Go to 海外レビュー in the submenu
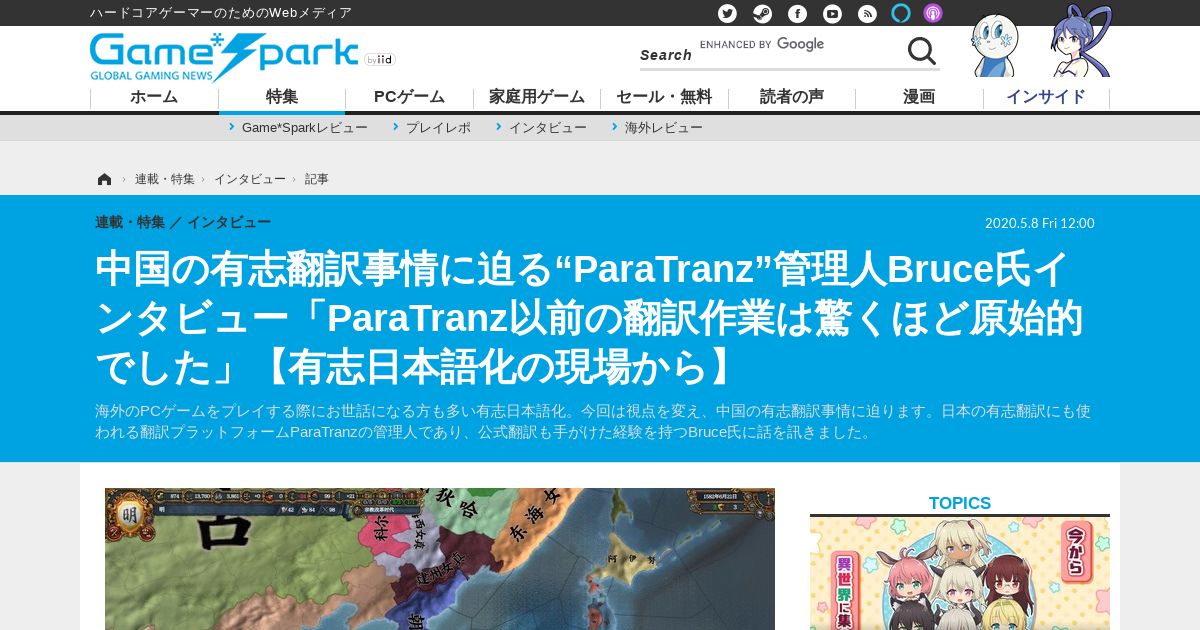This screenshot has height=630, width=1200. tap(663, 128)
